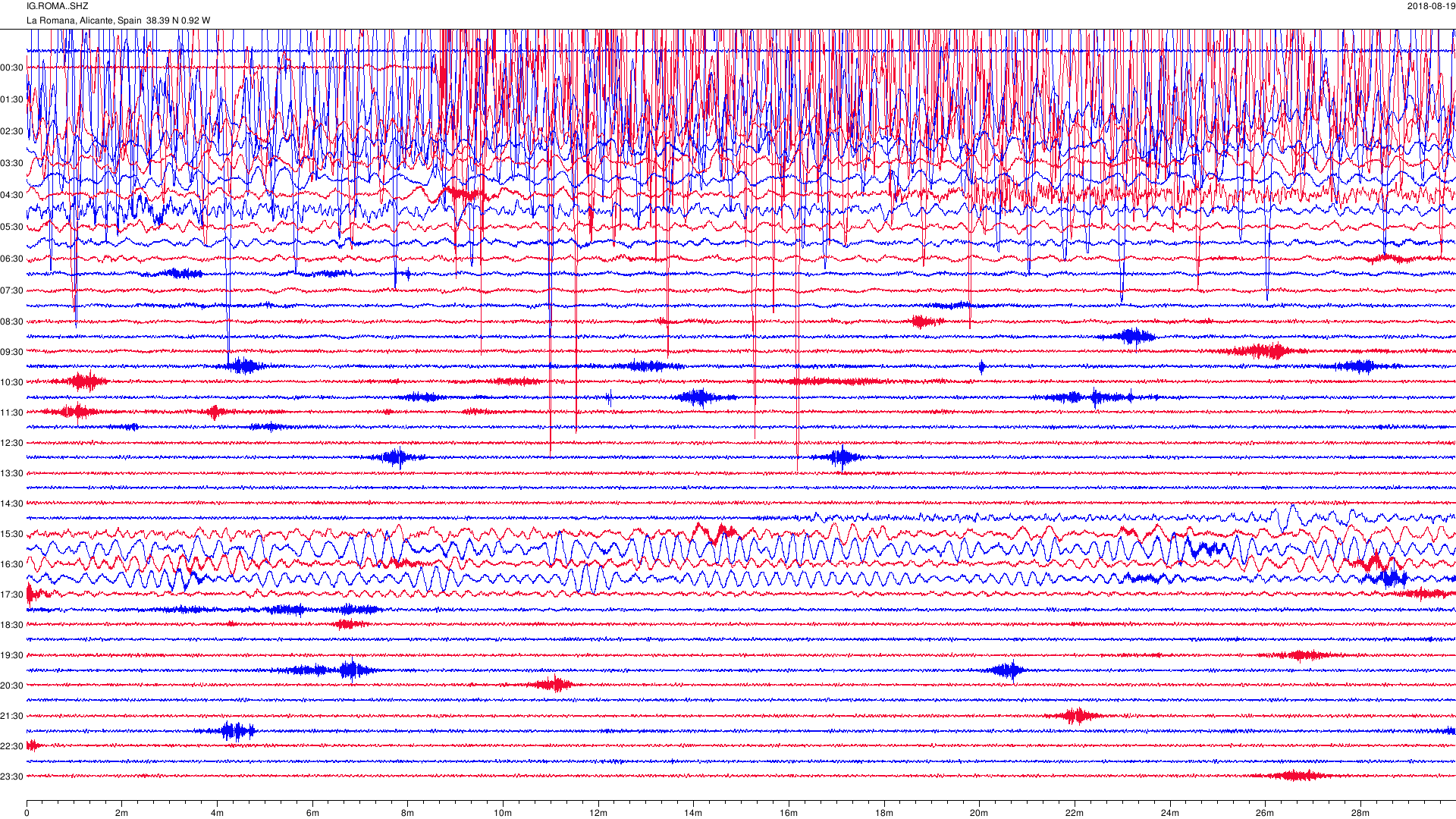Select the 03:30 time label
Viewport: 1456px width, 819px height.
pos(11,163)
